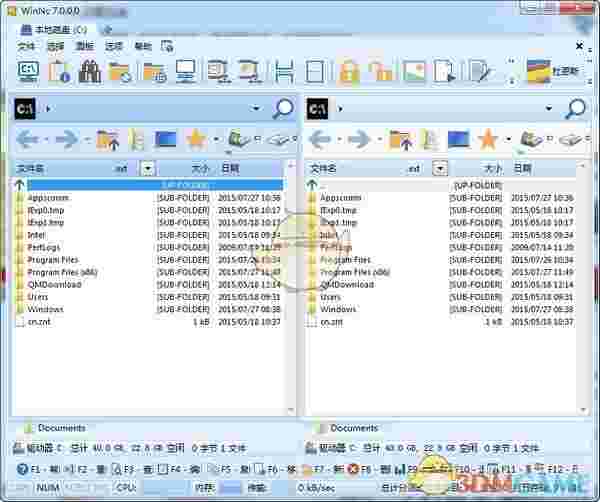Expand the left path breadcrumb arrow
600x502 pixels.
click(x=48, y=109)
